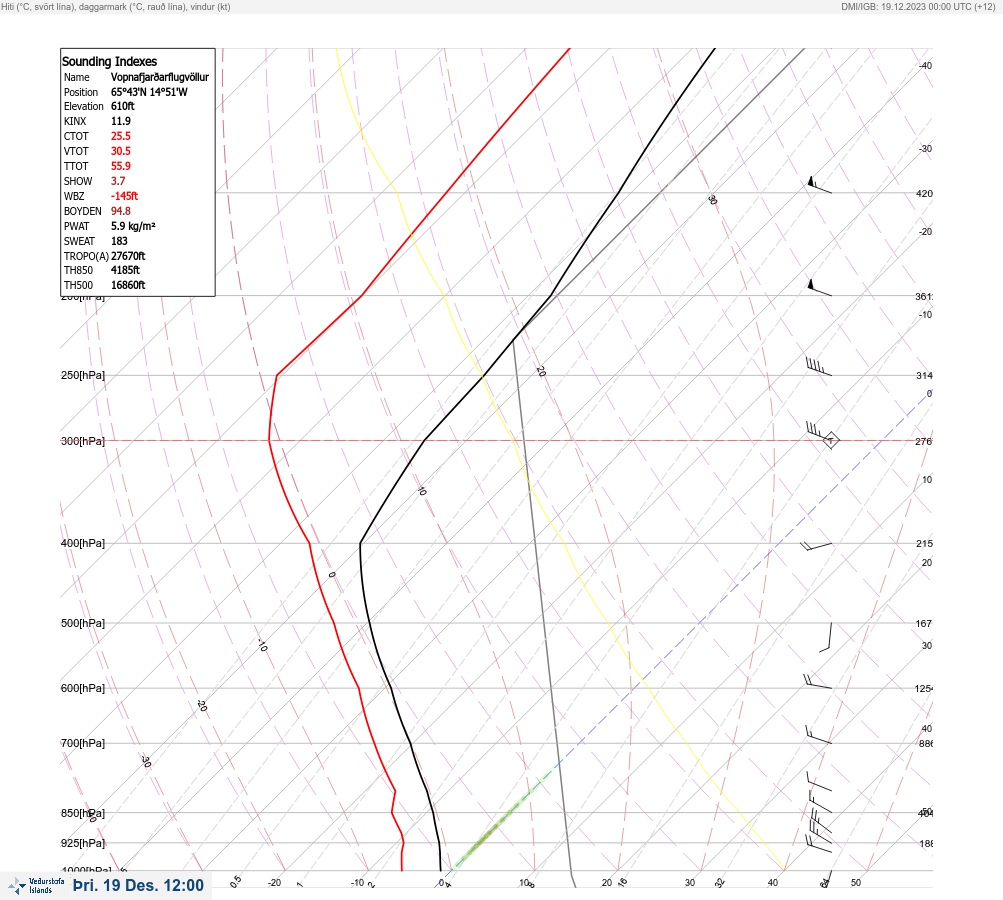Click the red CTOT value 25.5
This screenshot has height=900, width=1003.
[121, 136]
